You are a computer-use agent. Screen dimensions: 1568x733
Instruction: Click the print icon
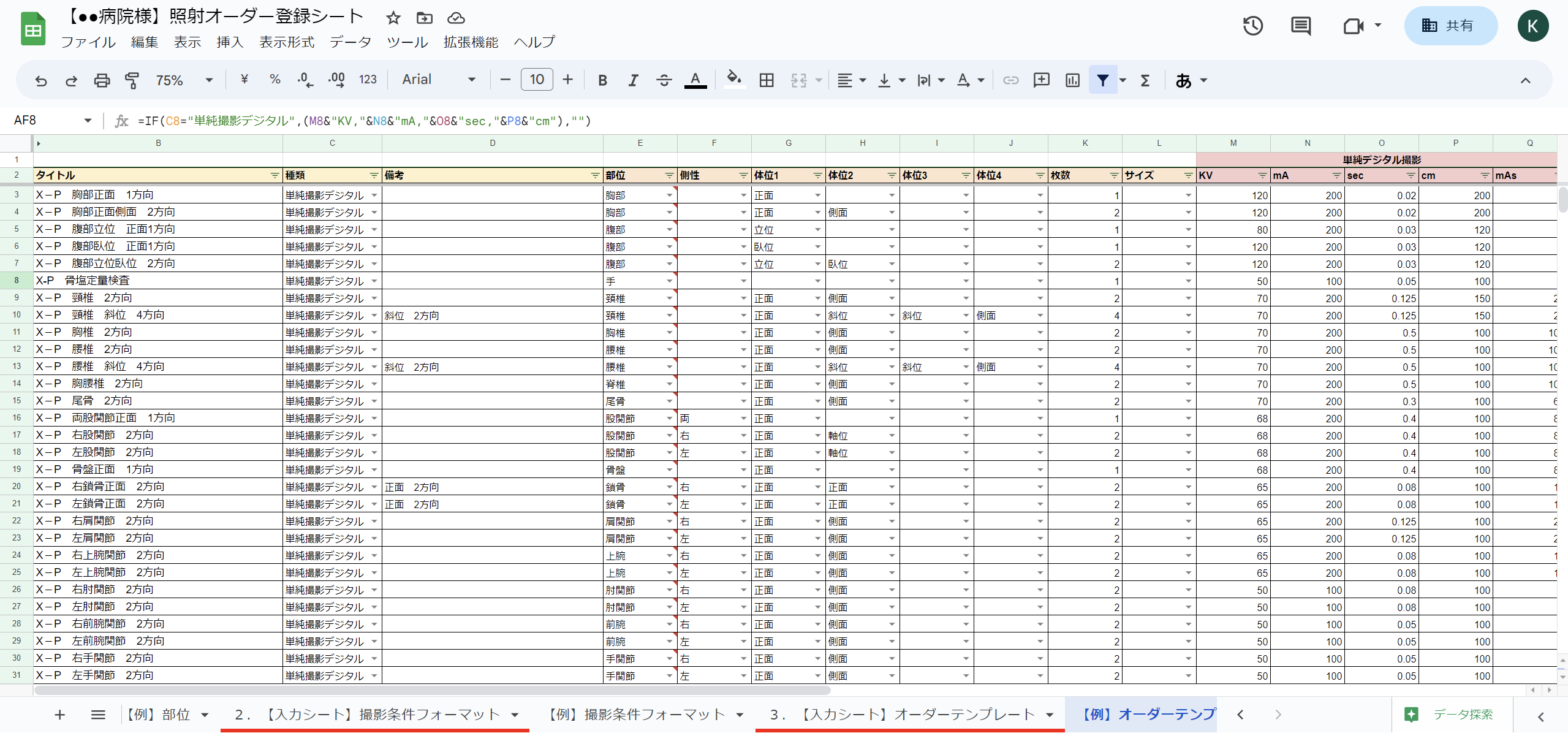pos(102,80)
